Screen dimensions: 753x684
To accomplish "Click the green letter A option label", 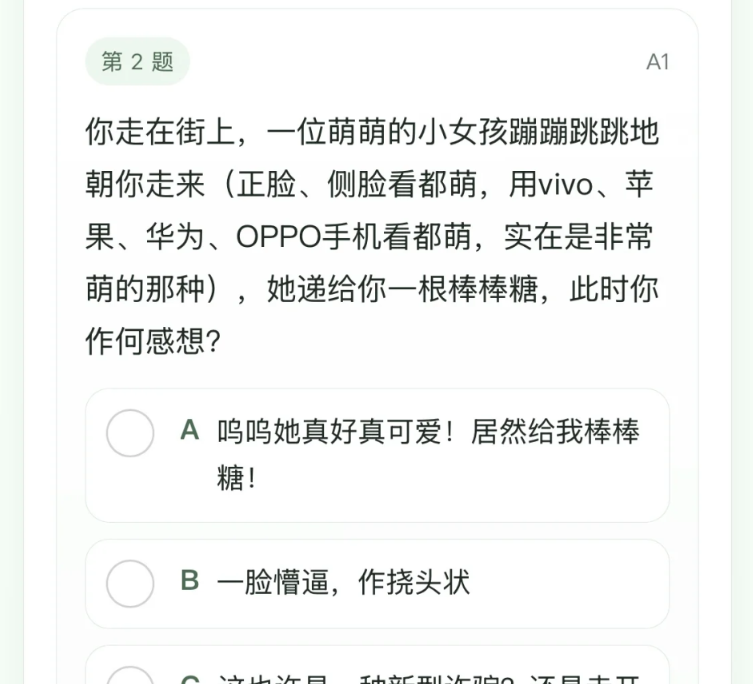I will tap(190, 431).
